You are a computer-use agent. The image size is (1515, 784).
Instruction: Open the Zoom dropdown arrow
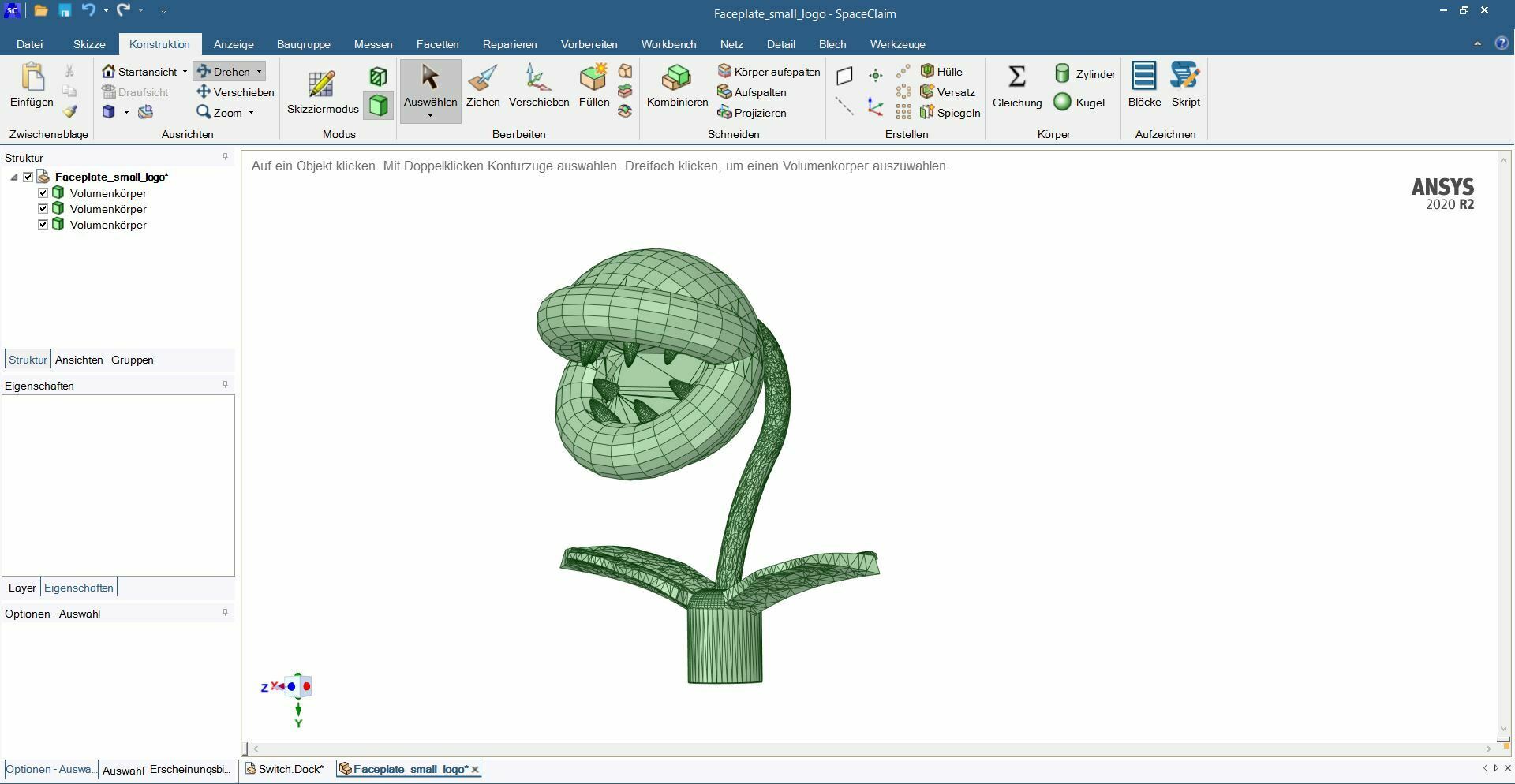251,113
